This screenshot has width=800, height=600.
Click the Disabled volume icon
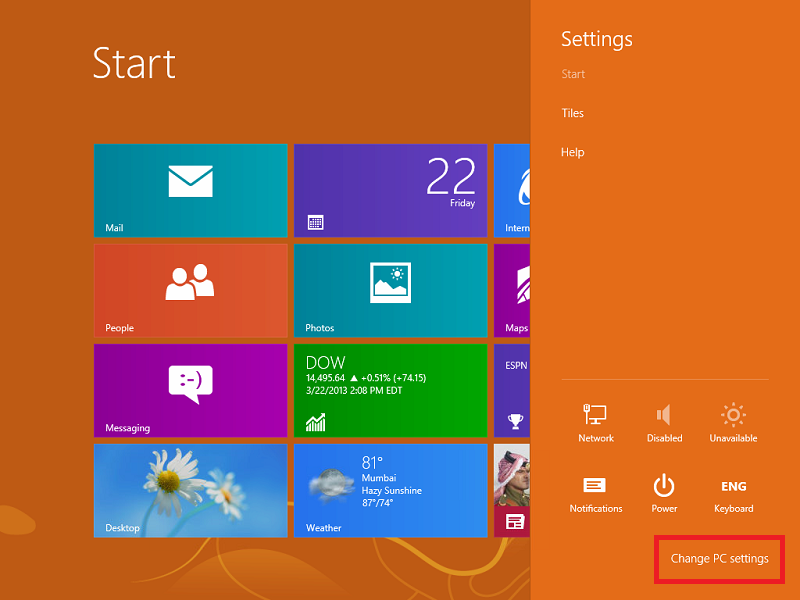pos(664,422)
